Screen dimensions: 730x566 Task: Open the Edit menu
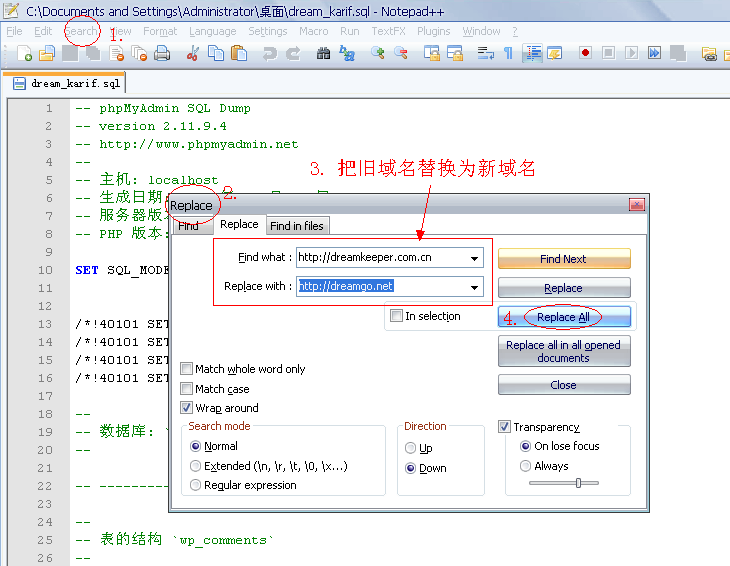[x=43, y=31]
